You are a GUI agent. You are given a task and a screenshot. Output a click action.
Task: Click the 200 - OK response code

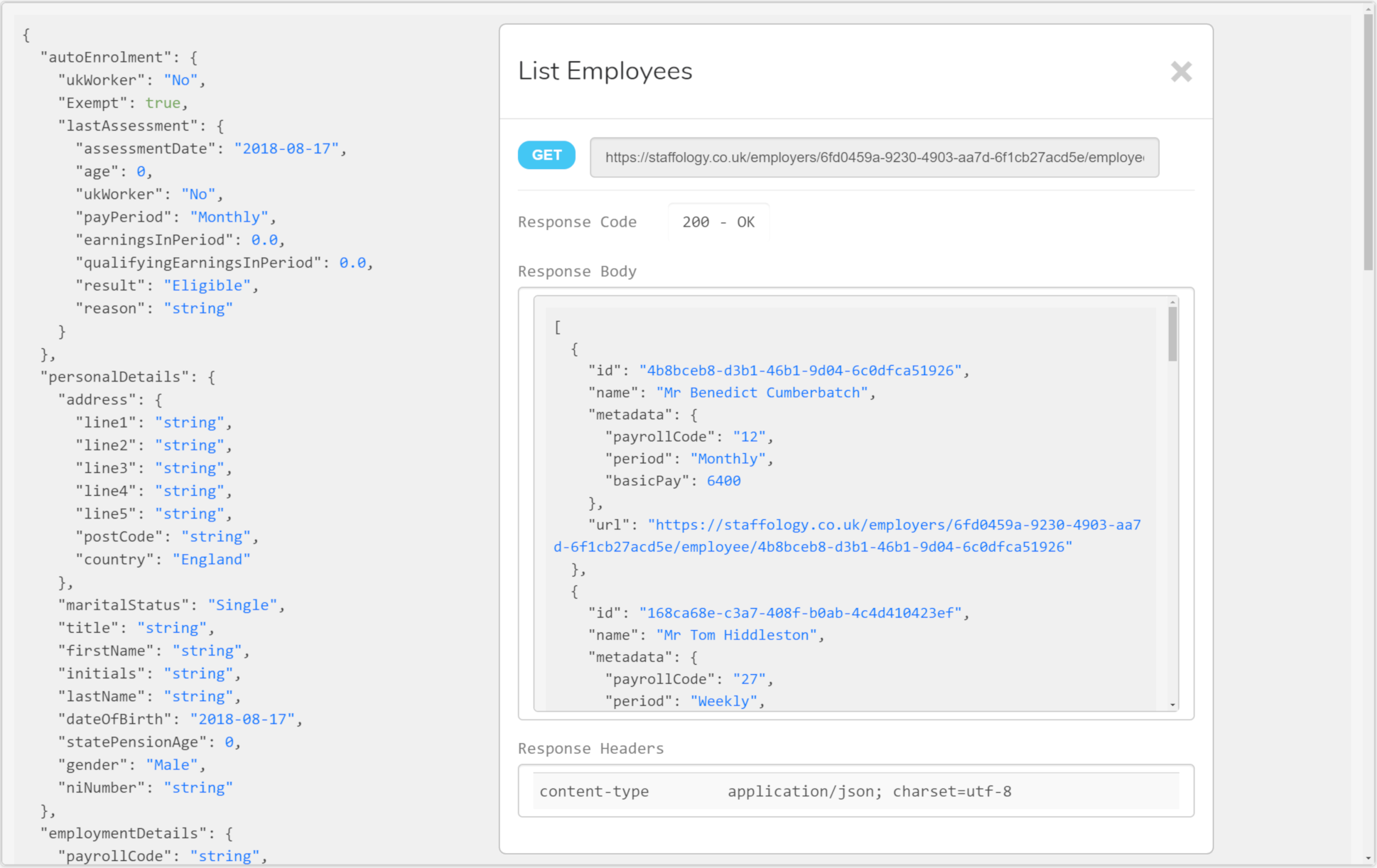click(x=718, y=222)
